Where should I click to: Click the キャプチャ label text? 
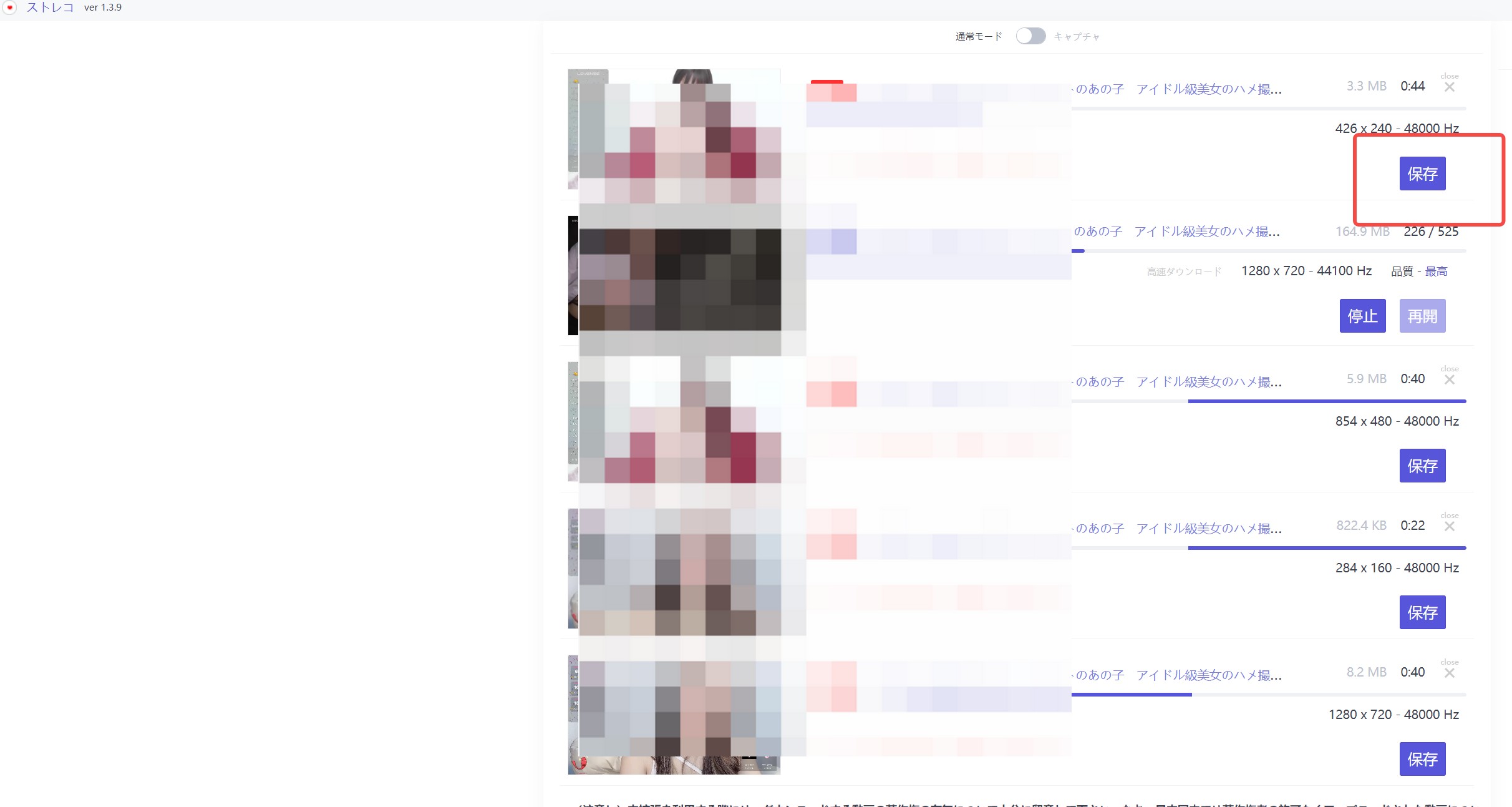(1079, 36)
